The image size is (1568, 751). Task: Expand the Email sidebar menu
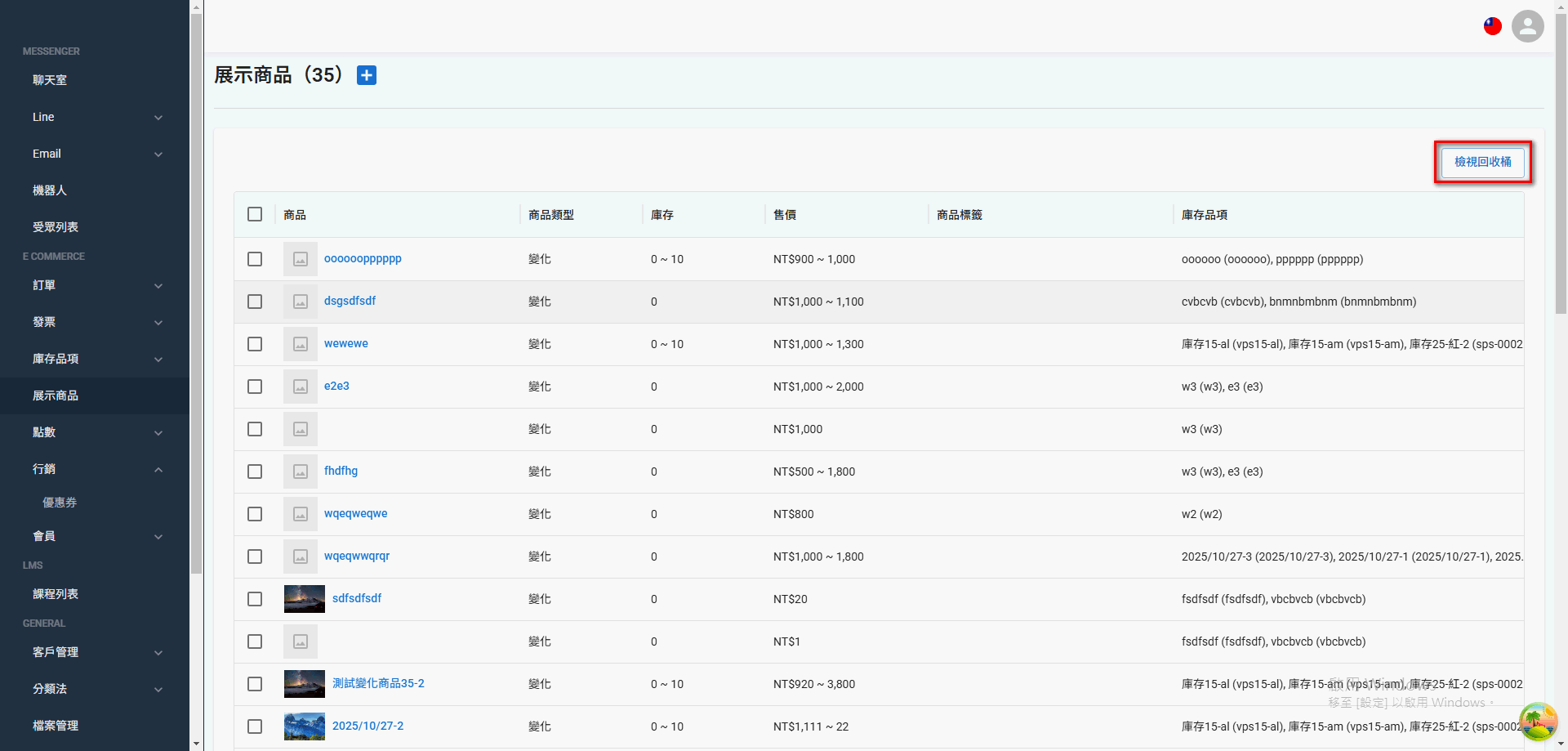click(95, 154)
